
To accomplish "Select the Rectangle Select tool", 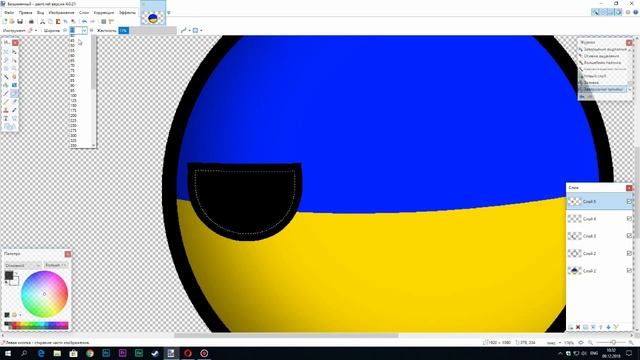I will 6,52.
